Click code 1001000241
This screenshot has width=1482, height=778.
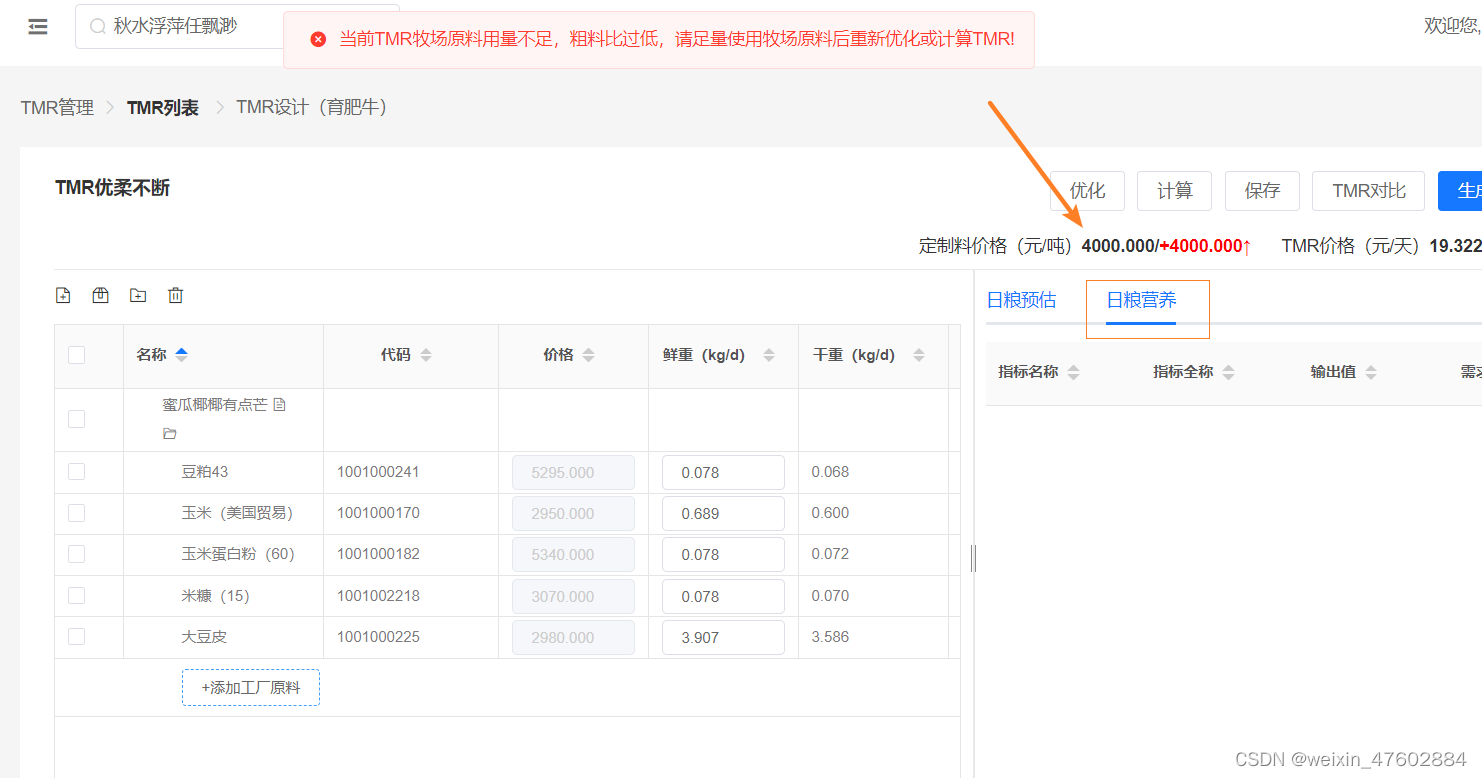pyautogui.click(x=378, y=471)
